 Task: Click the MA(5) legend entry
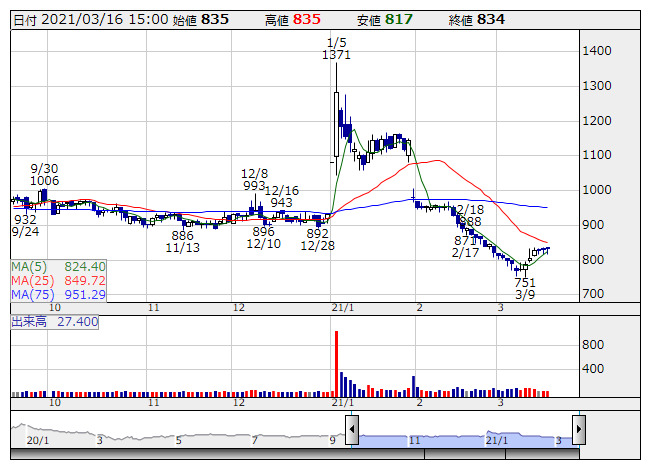pos(58,267)
